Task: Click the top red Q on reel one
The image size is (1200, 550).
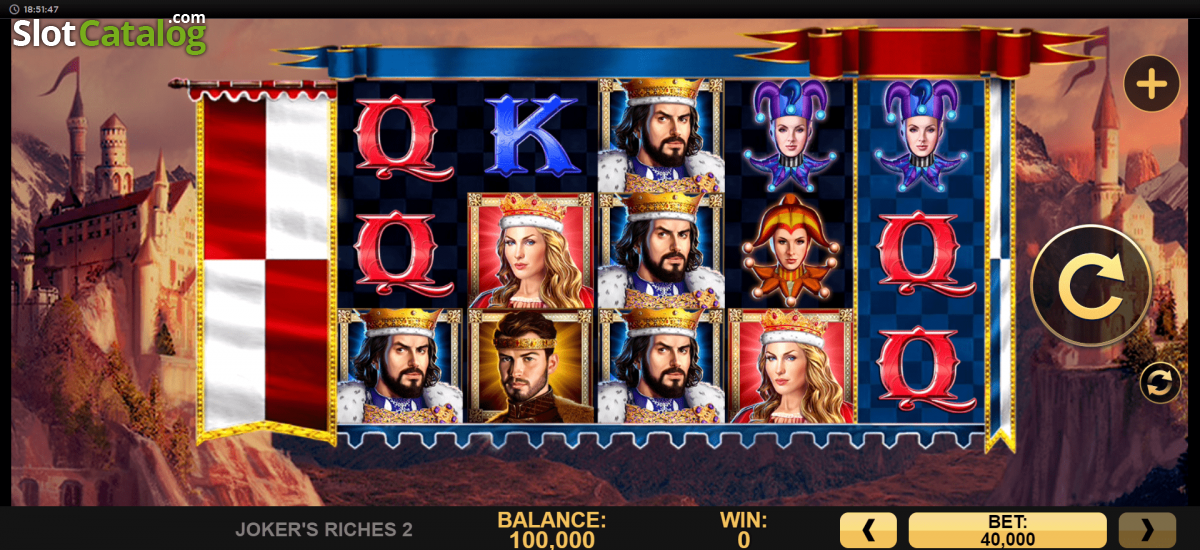Action: (x=399, y=135)
